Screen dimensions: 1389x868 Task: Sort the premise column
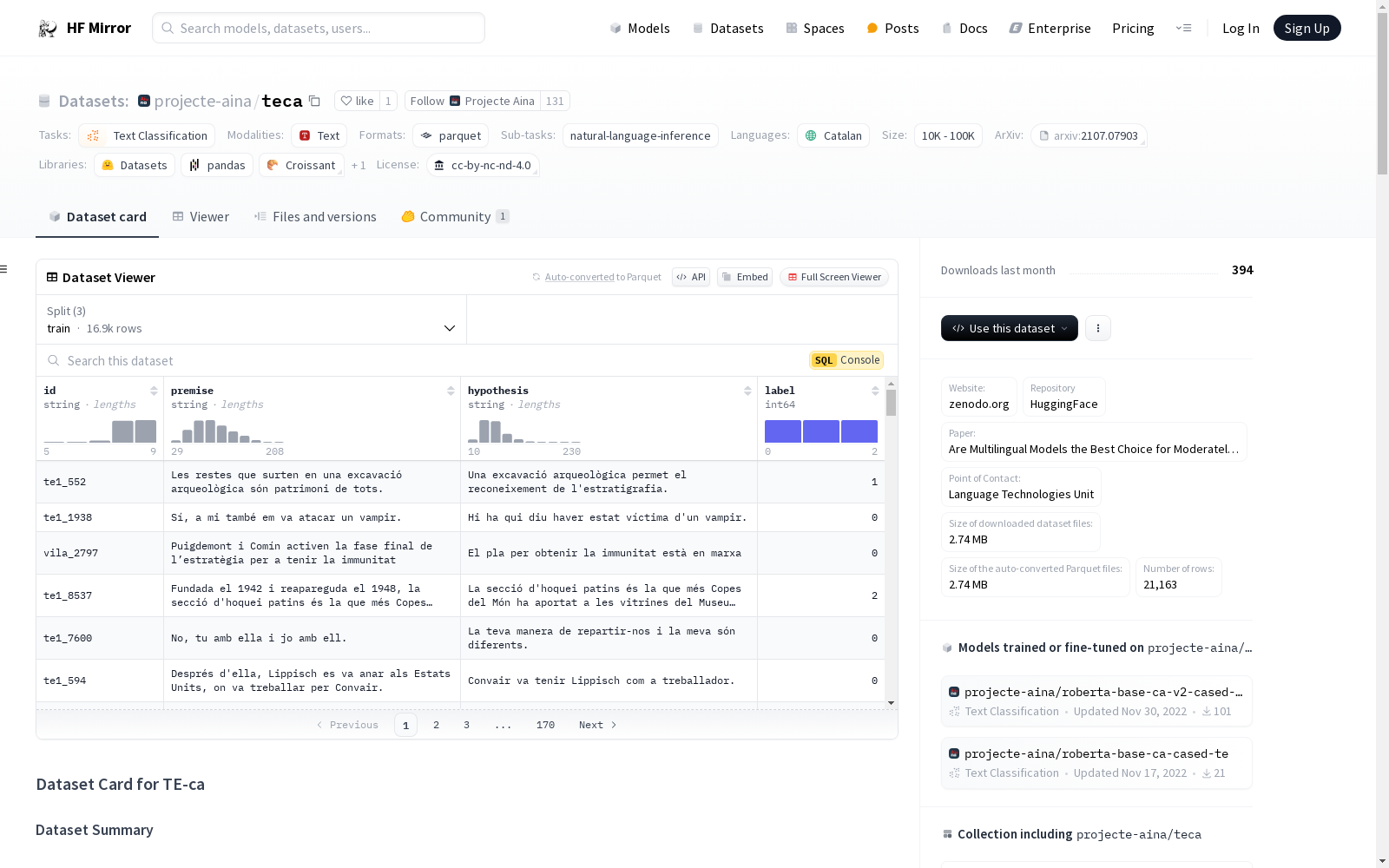451,391
